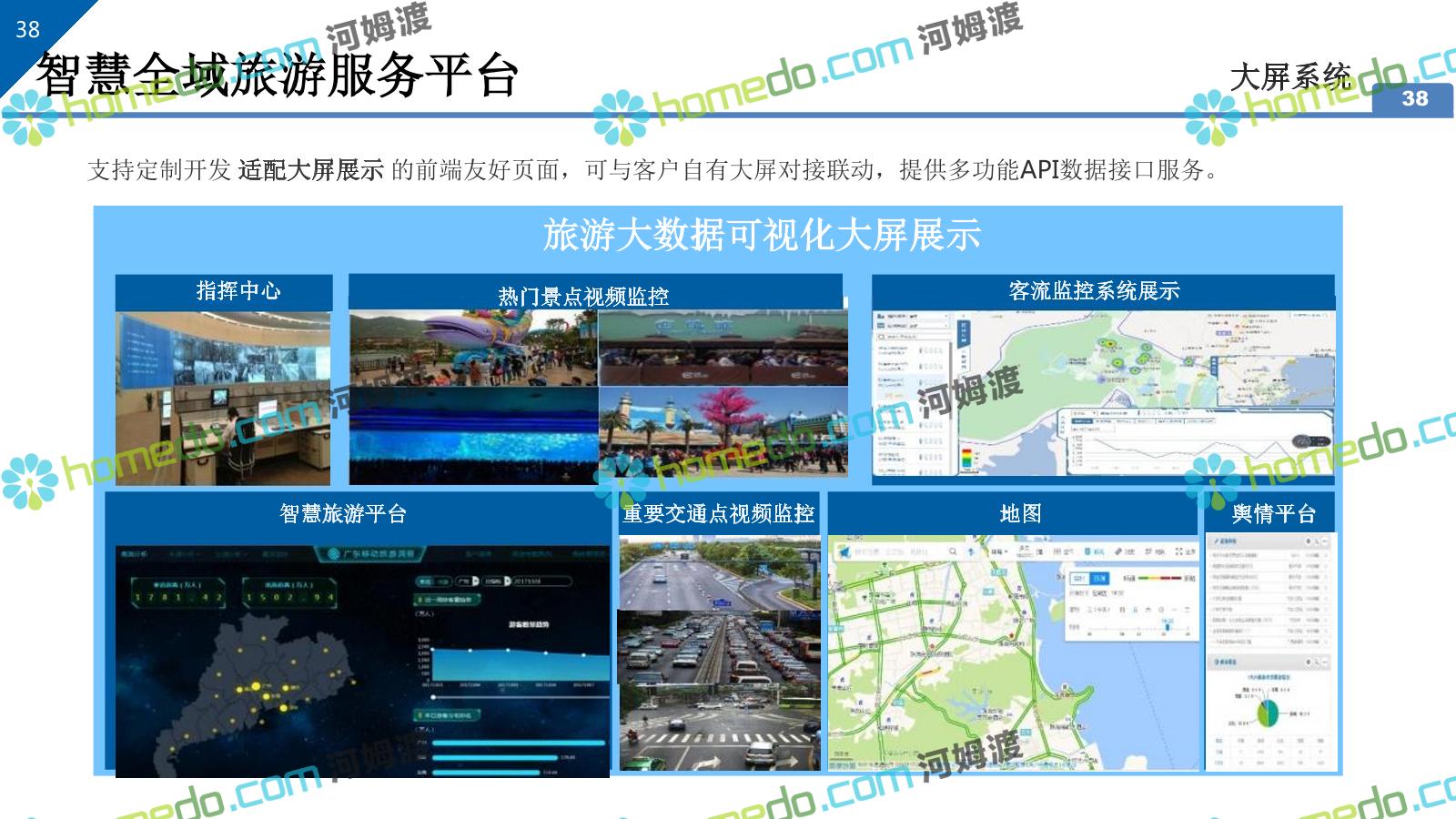Viewport: 1456px width, 819px height.
Task: Click the blue traffic layer icon in map toolbar
Action: pyautogui.click(x=1088, y=551)
